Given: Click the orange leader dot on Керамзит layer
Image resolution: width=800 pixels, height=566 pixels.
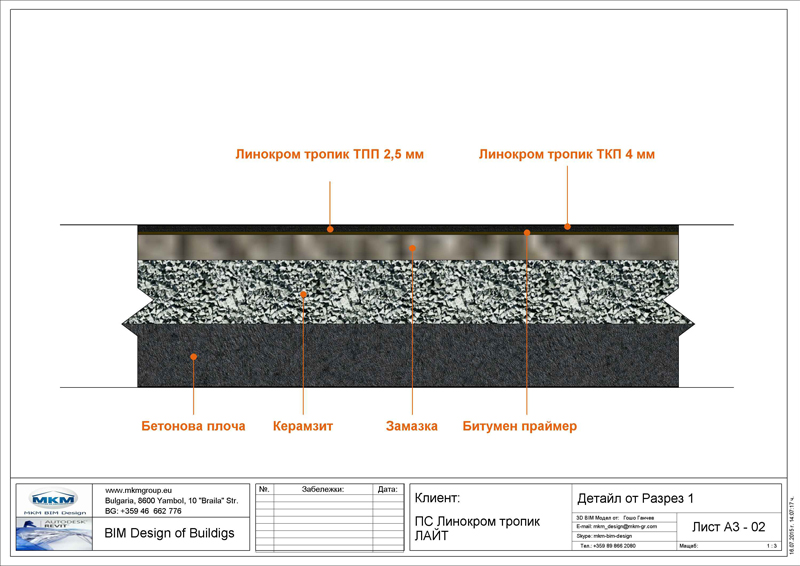Looking at the screenshot, I should [303, 294].
